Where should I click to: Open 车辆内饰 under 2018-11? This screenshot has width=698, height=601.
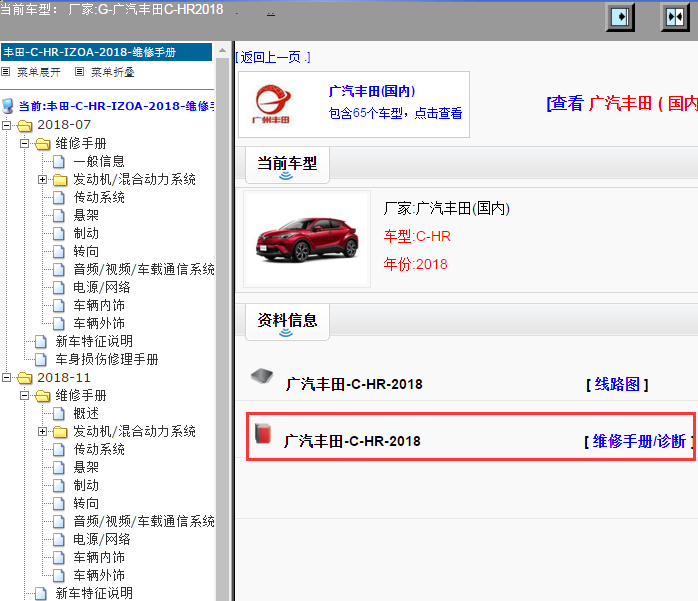coord(99,557)
